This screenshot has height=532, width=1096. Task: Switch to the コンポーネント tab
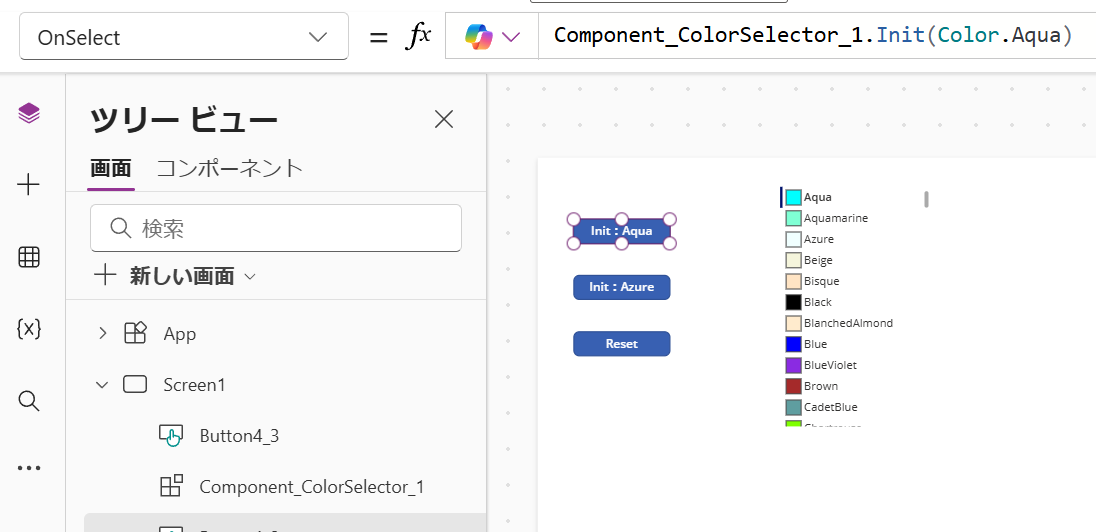coord(229,168)
